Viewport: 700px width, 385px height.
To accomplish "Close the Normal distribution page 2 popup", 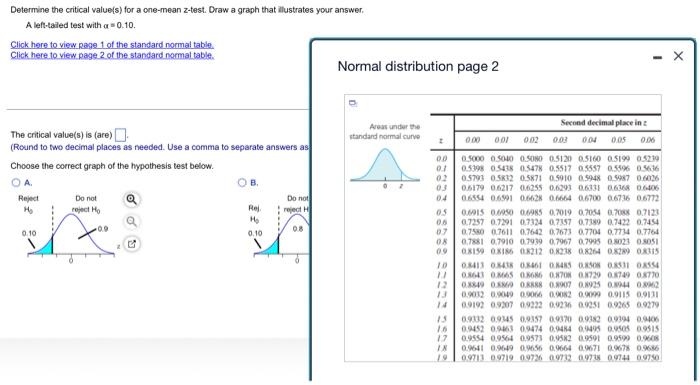I will pyautogui.click(x=678, y=56).
